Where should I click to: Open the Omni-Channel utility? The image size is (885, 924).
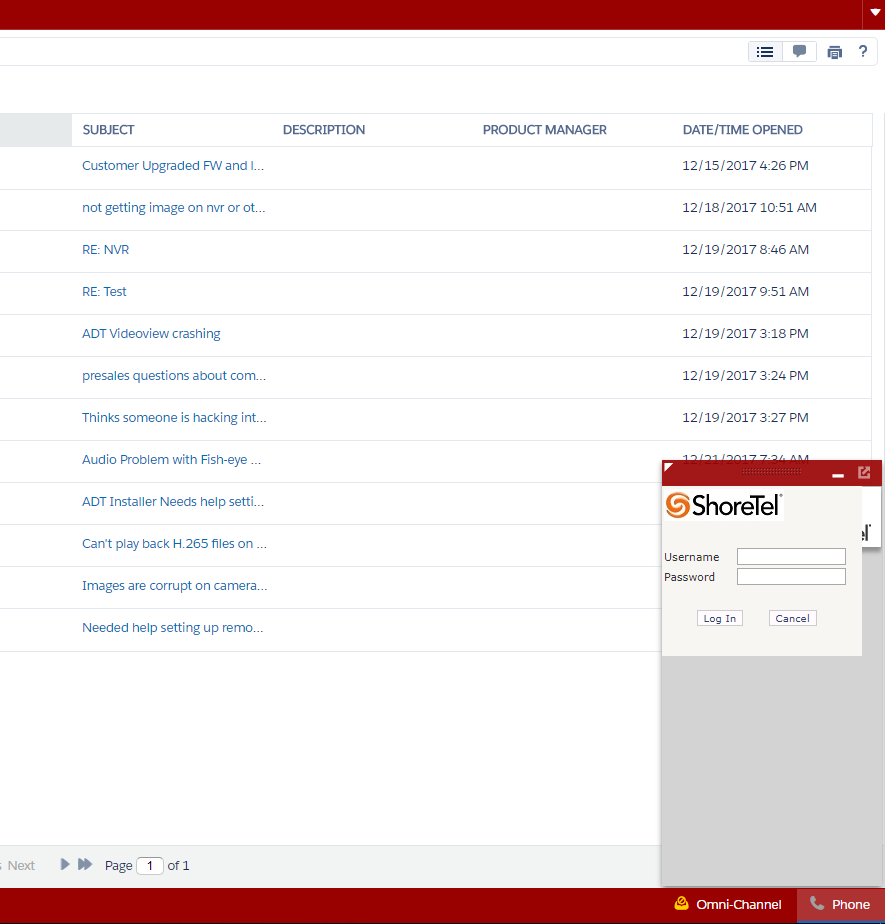pos(728,905)
